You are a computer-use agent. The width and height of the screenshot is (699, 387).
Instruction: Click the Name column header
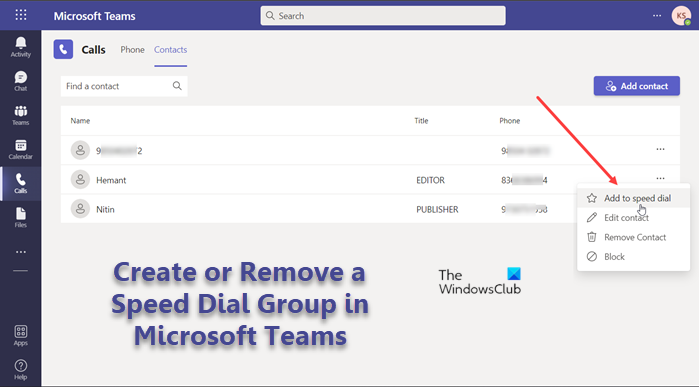click(x=80, y=121)
